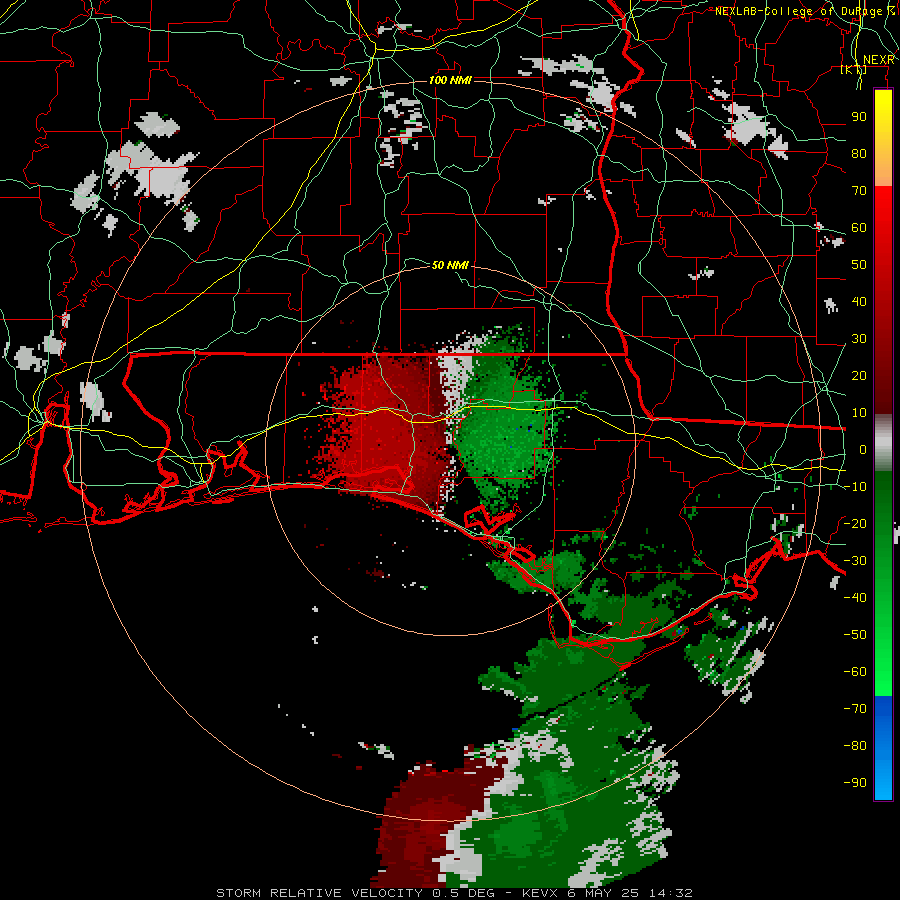Click the "80" value on the velocity scale
The width and height of the screenshot is (900, 900).
tap(859, 153)
